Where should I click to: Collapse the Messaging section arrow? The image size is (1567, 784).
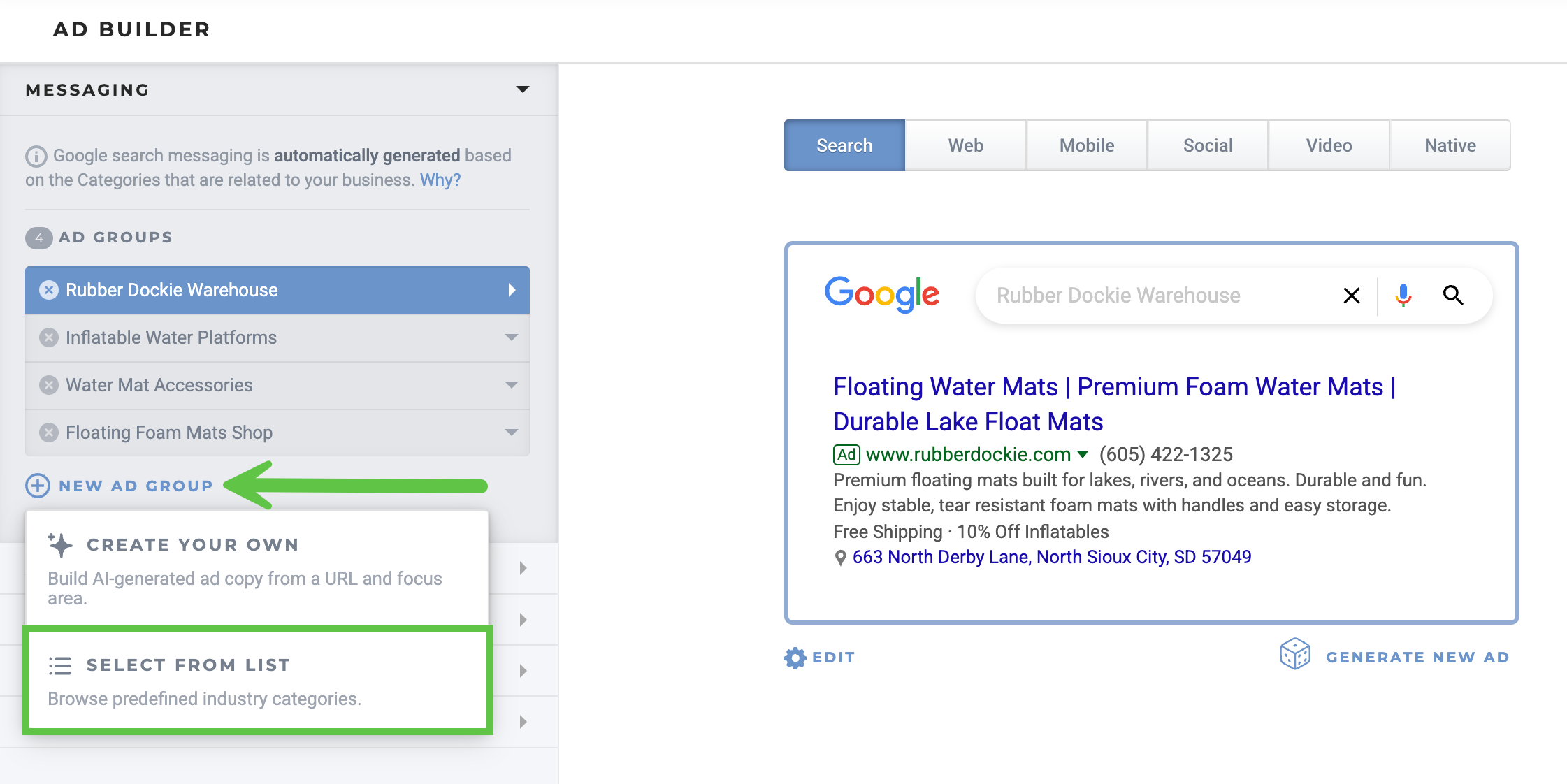point(523,89)
